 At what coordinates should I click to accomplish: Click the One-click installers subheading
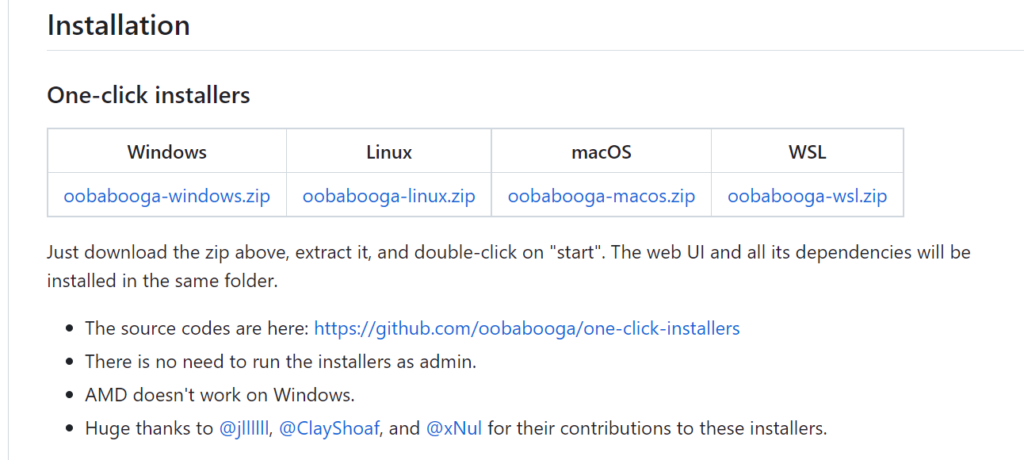coord(148,95)
